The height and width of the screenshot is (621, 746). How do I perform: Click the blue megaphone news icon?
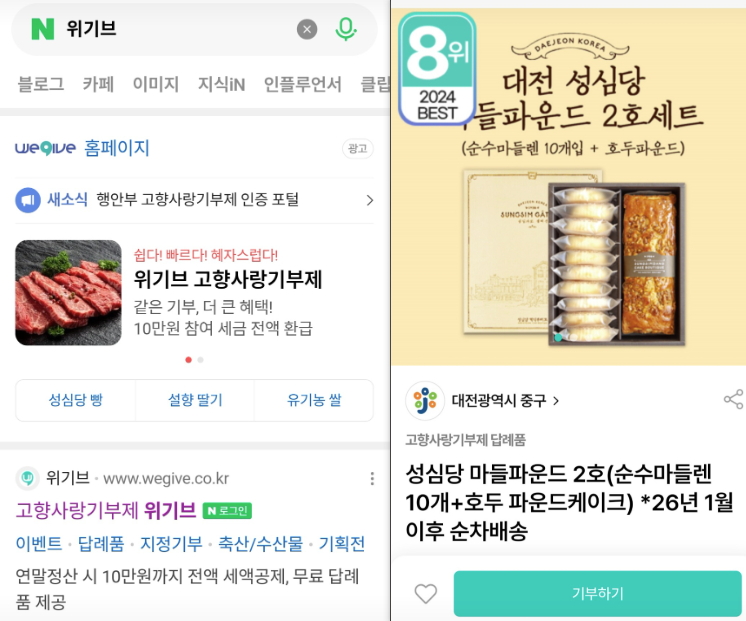coord(28,200)
